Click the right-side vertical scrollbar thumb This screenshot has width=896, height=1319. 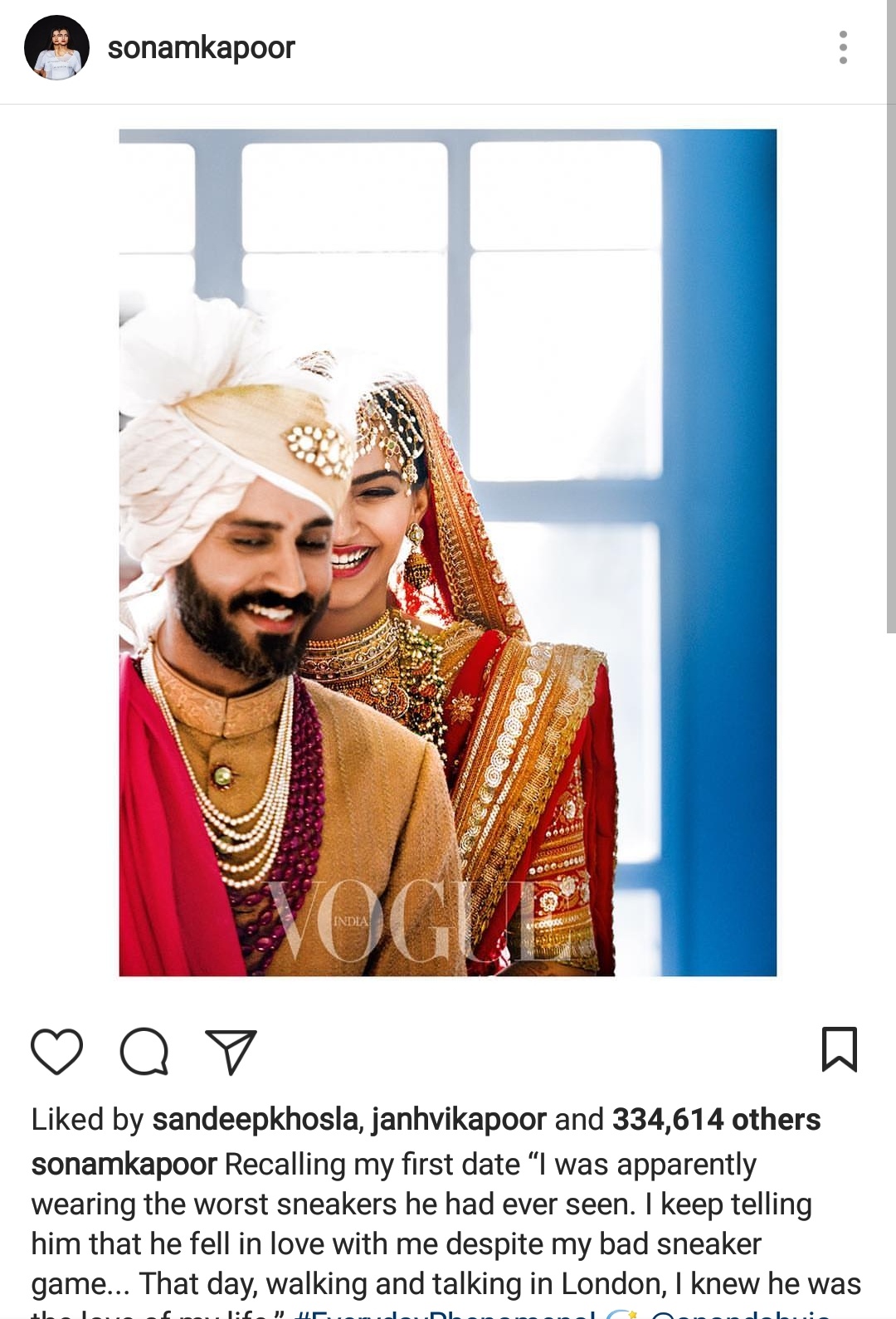click(891, 315)
